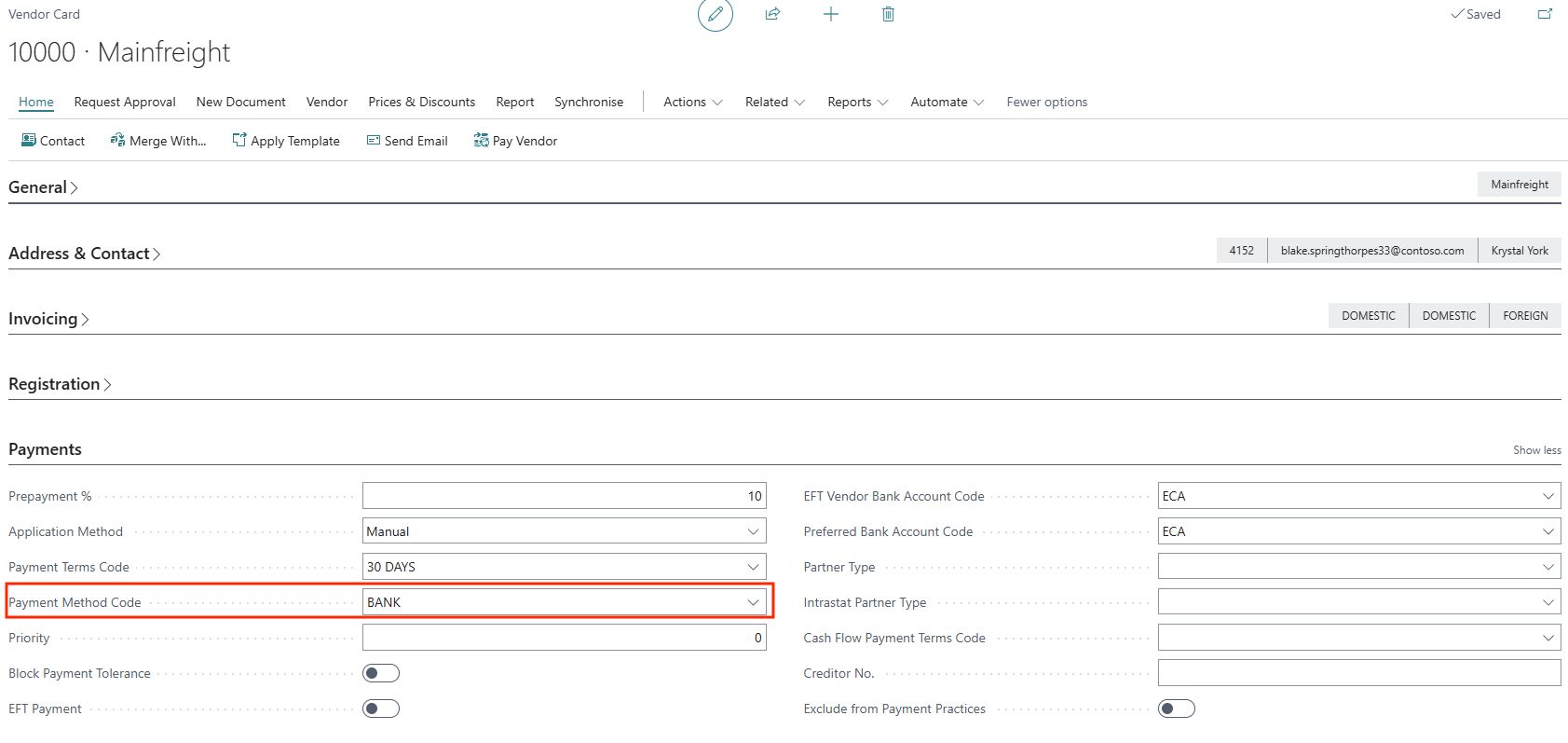
Task: Open the Payment Method Code dropdown
Action: 753,602
